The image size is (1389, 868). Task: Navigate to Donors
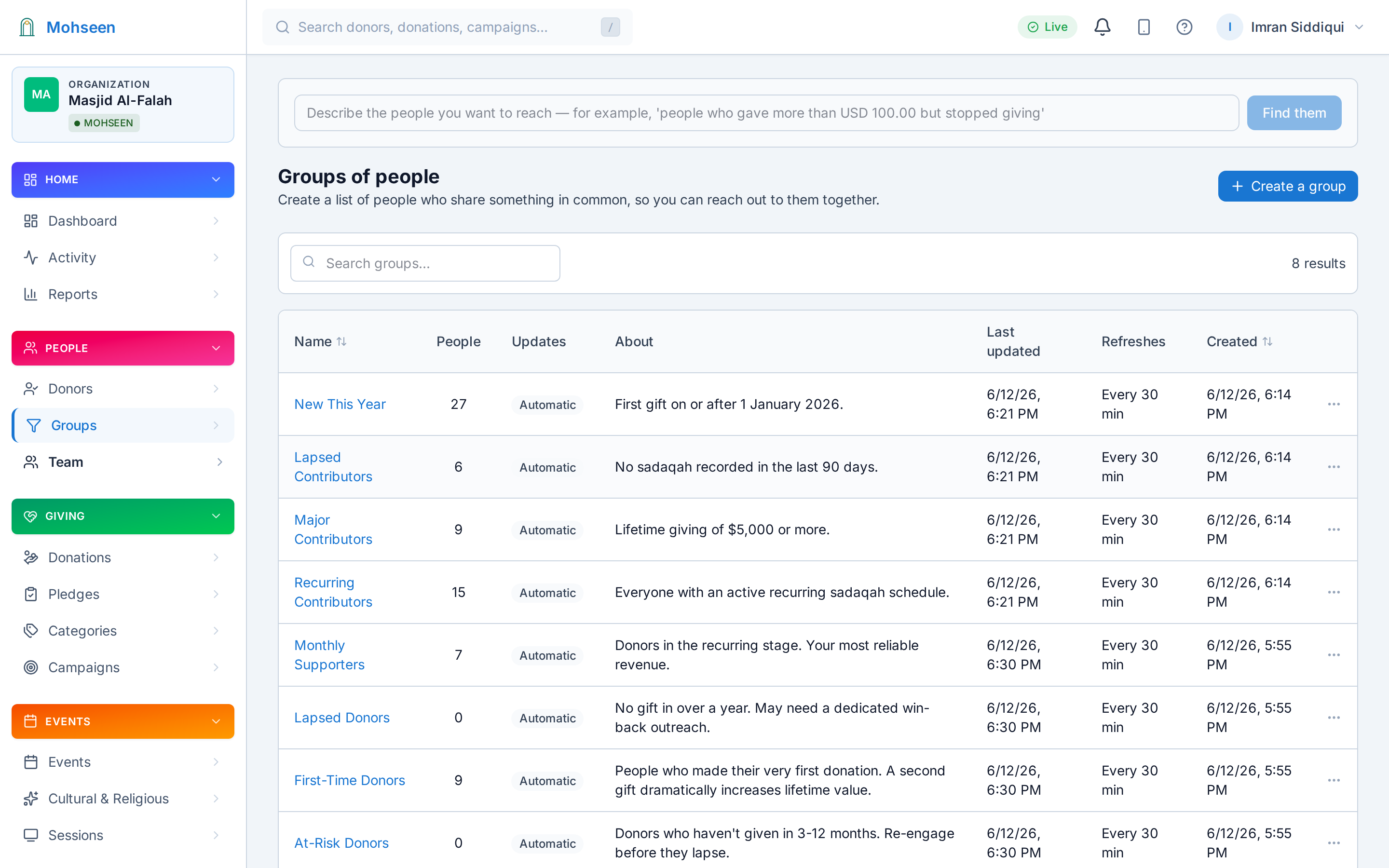[x=123, y=389]
